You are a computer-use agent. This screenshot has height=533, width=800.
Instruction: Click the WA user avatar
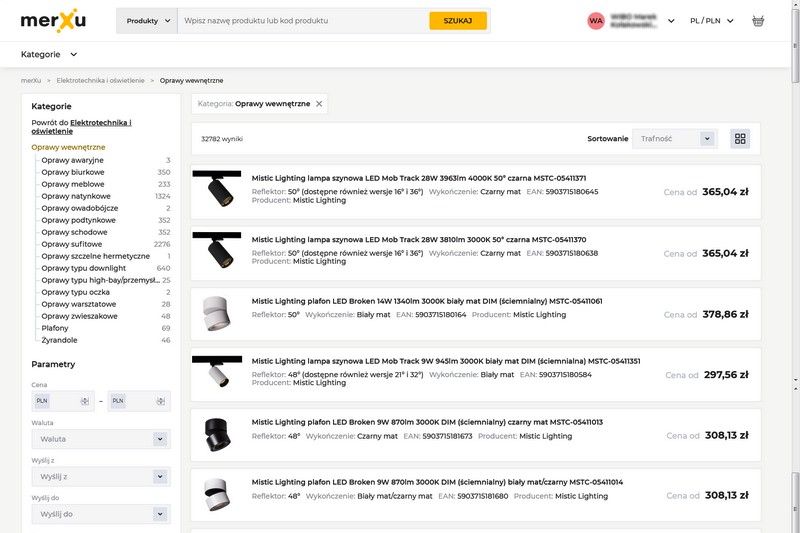pyautogui.click(x=595, y=21)
